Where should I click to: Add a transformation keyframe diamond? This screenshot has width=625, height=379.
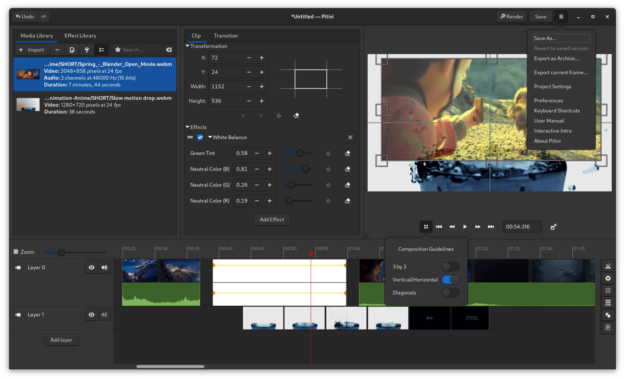279,116
